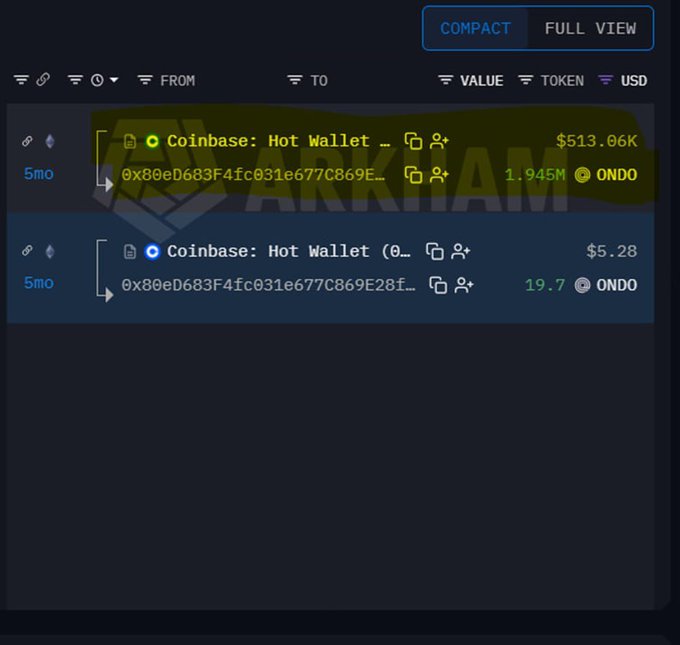
Task: Copy sender address in $513.06K row
Action: pyautogui.click(x=413, y=141)
